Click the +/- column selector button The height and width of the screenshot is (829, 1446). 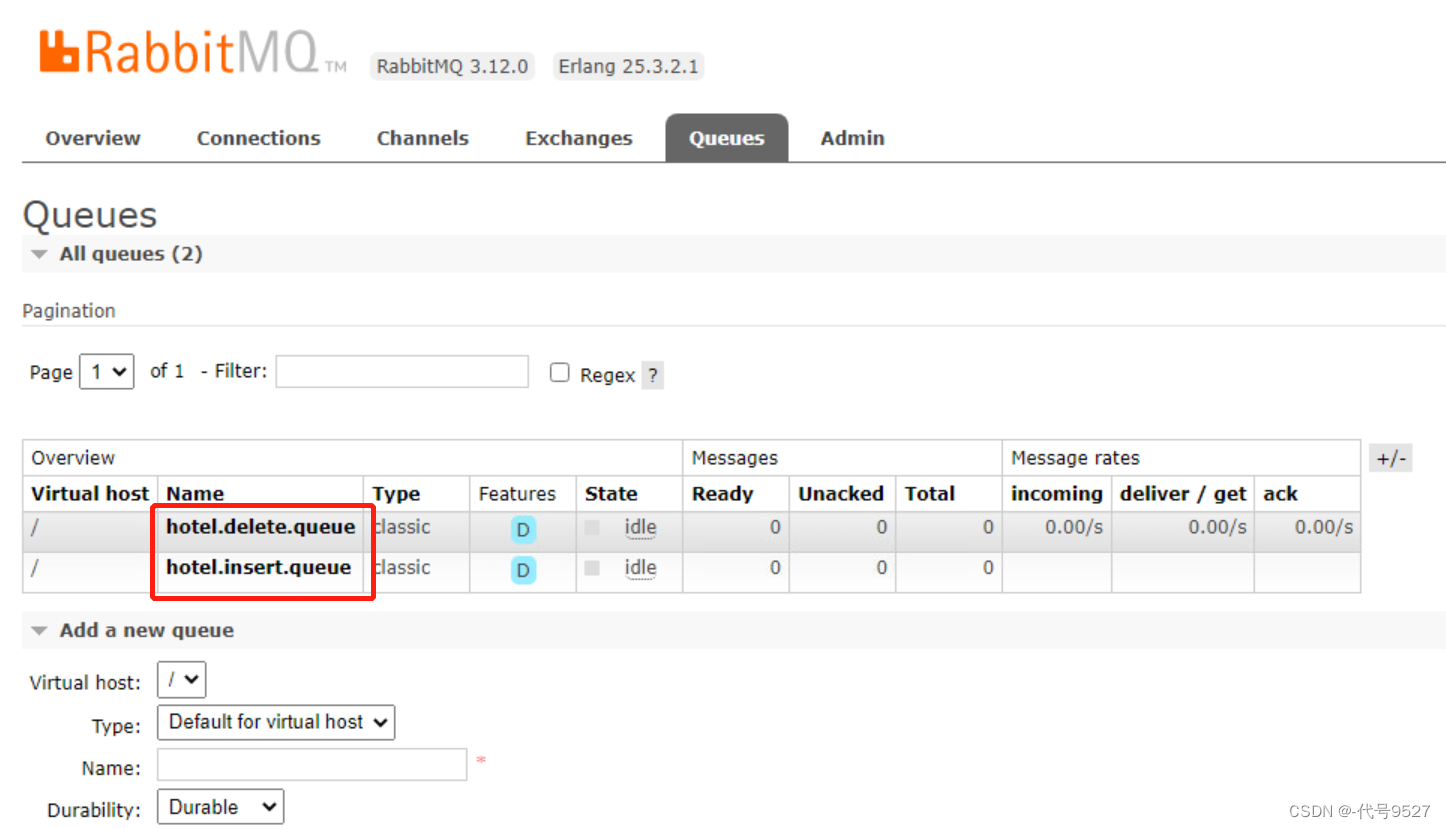click(x=1391, y=459)
